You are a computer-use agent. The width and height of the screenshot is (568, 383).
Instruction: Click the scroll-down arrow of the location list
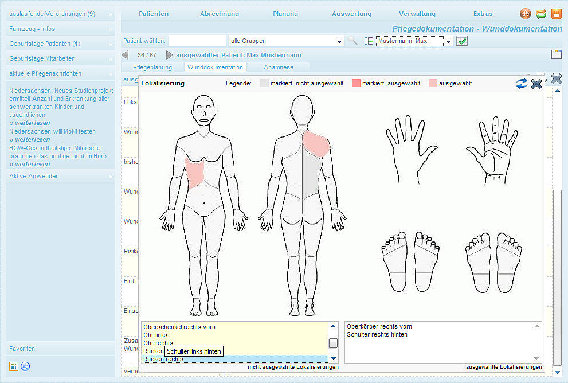pos(333,358)
